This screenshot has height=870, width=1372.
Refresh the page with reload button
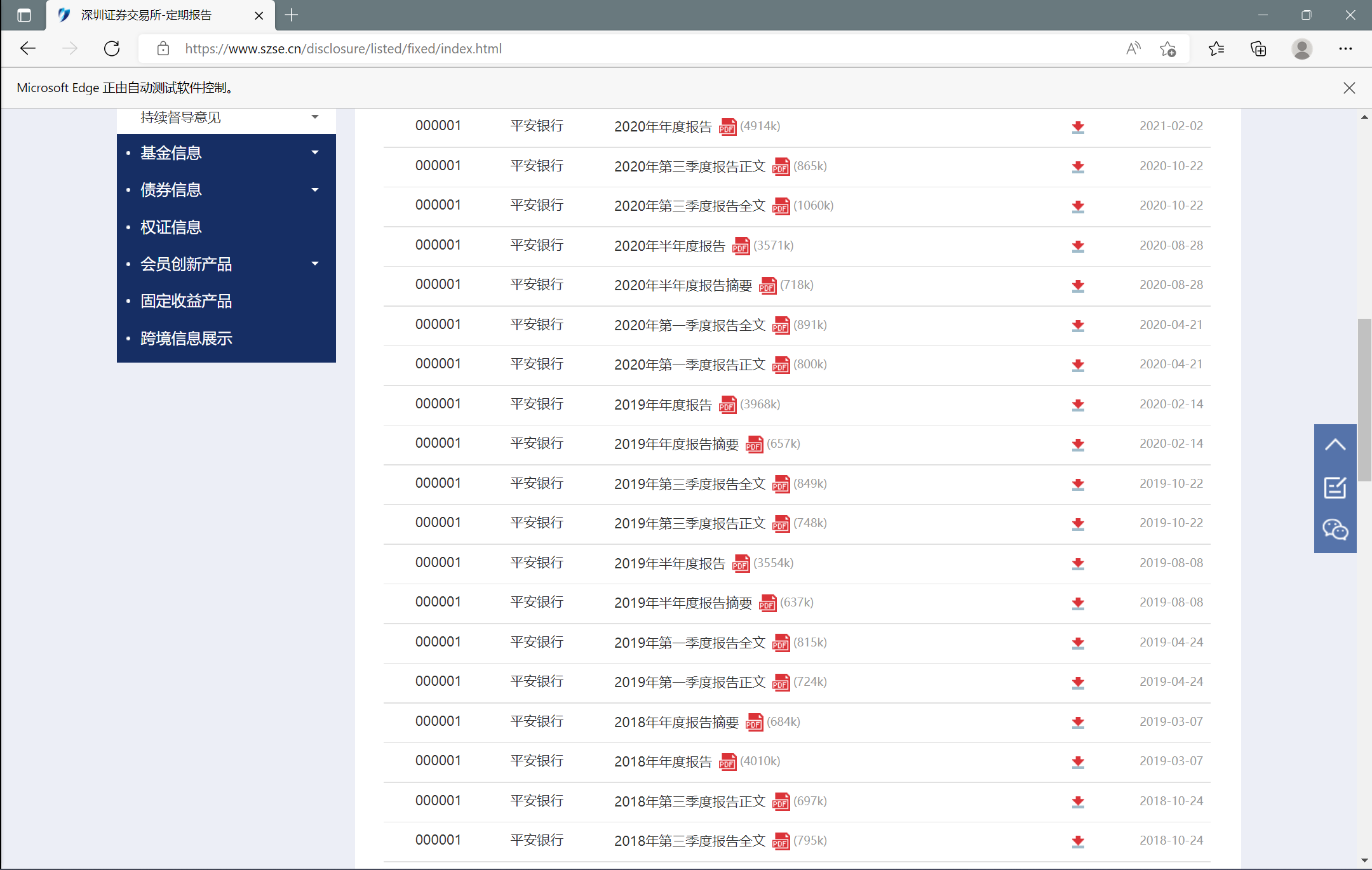click(112, 49)
